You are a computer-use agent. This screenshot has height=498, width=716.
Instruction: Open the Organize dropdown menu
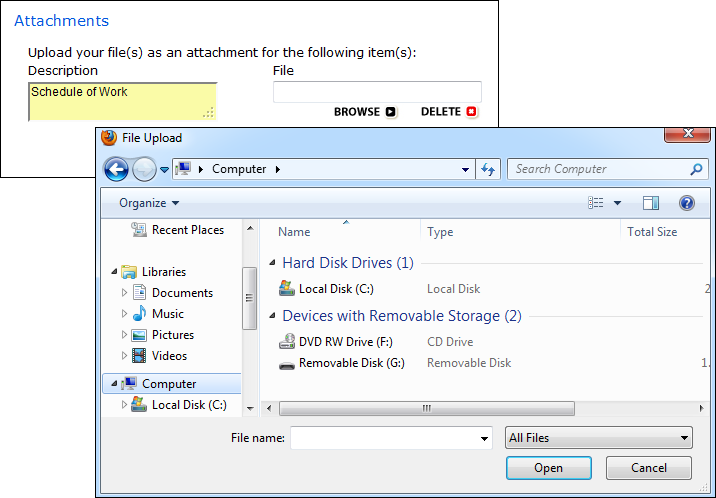(149, 203)
